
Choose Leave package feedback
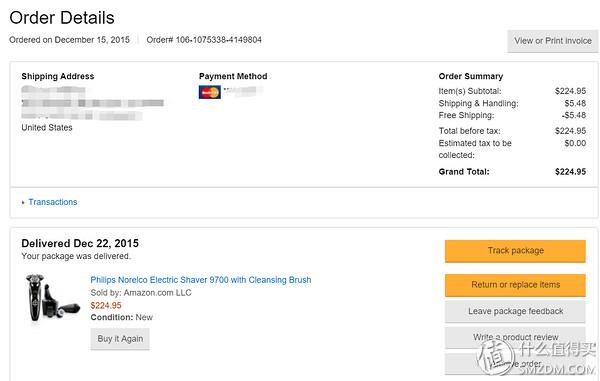click(x=515, y=311)
